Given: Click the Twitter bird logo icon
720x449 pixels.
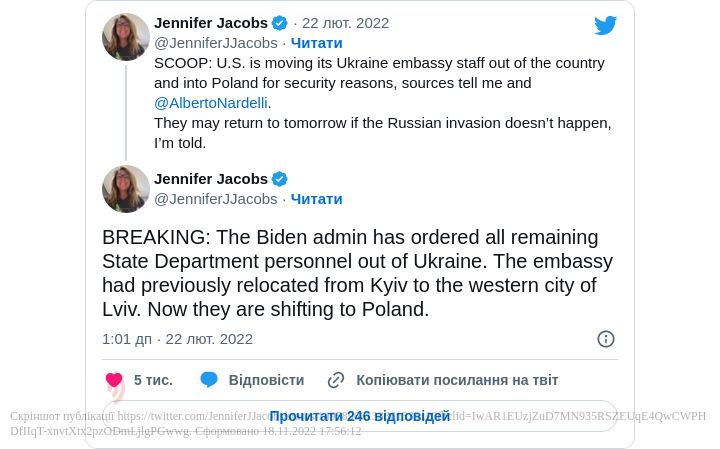Looking at the screenshot, I should click(x=605, y=25).
